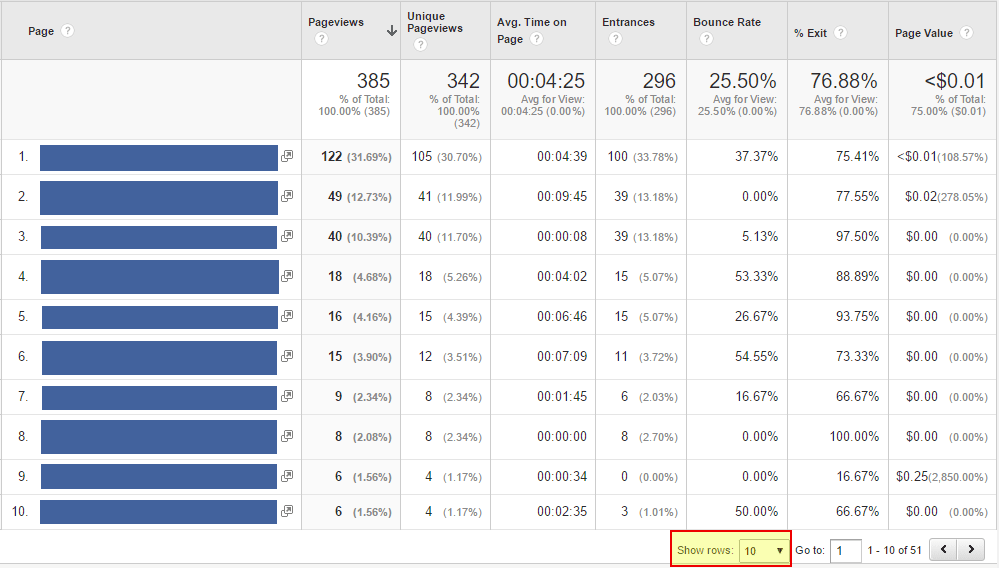This screenshot has height=568, width=999.
Task: Open the Show rows dropdown
Action: click(x=764, y=550)
